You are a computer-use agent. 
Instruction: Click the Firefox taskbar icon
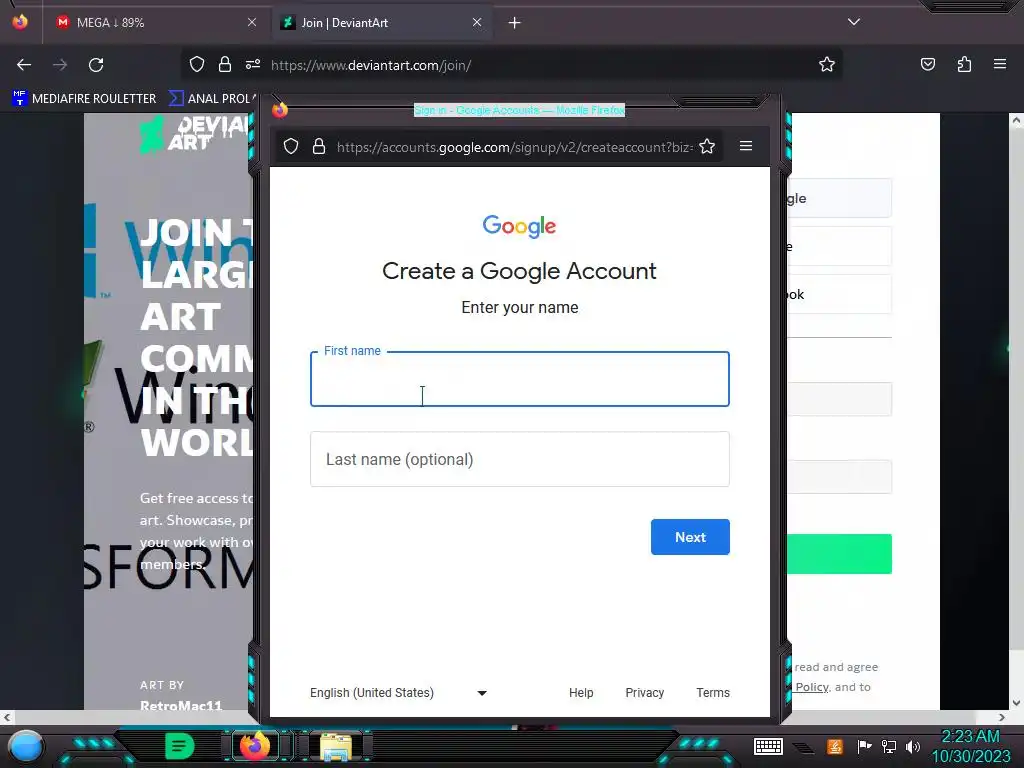[x=255, y=746]
